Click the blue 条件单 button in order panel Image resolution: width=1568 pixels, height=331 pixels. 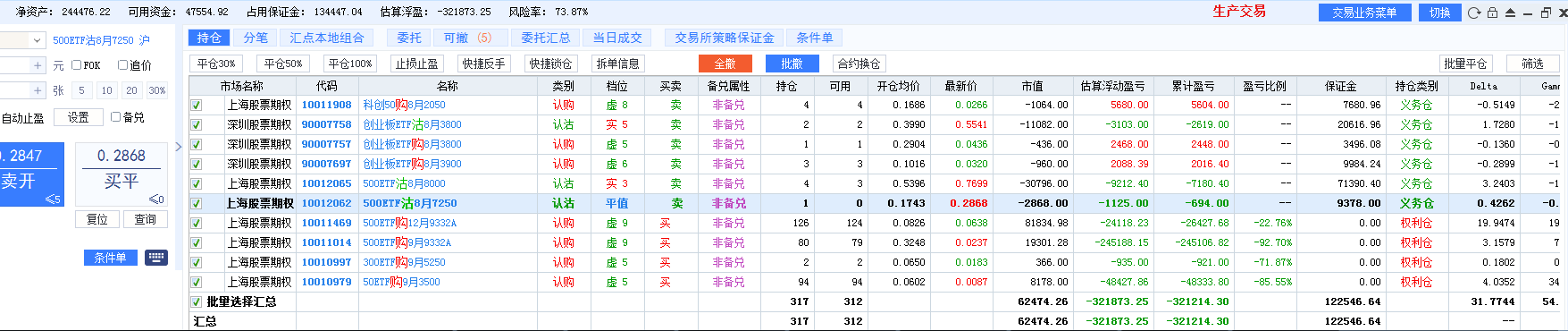click(x=111, y=258)
